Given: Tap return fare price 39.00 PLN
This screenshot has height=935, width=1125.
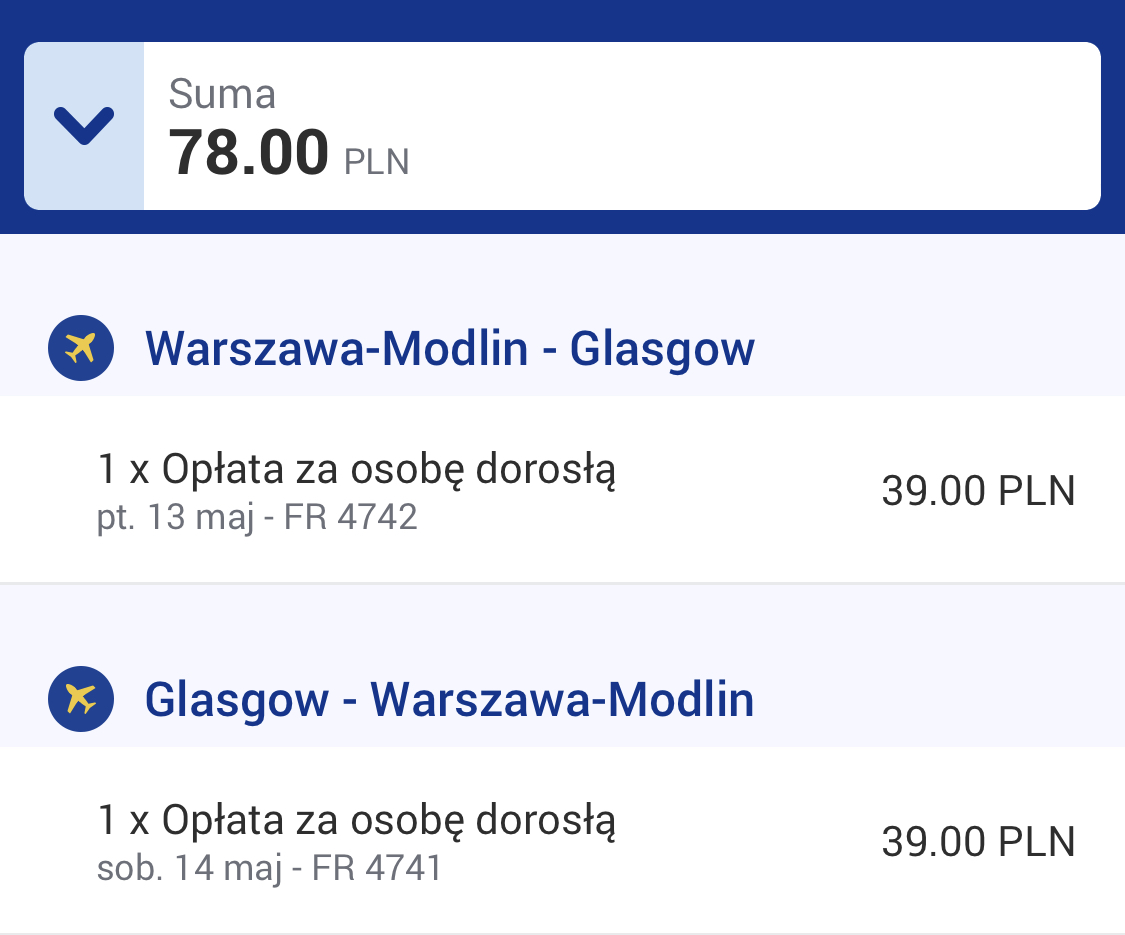Looking at the screenshot, I should (979, 842).
